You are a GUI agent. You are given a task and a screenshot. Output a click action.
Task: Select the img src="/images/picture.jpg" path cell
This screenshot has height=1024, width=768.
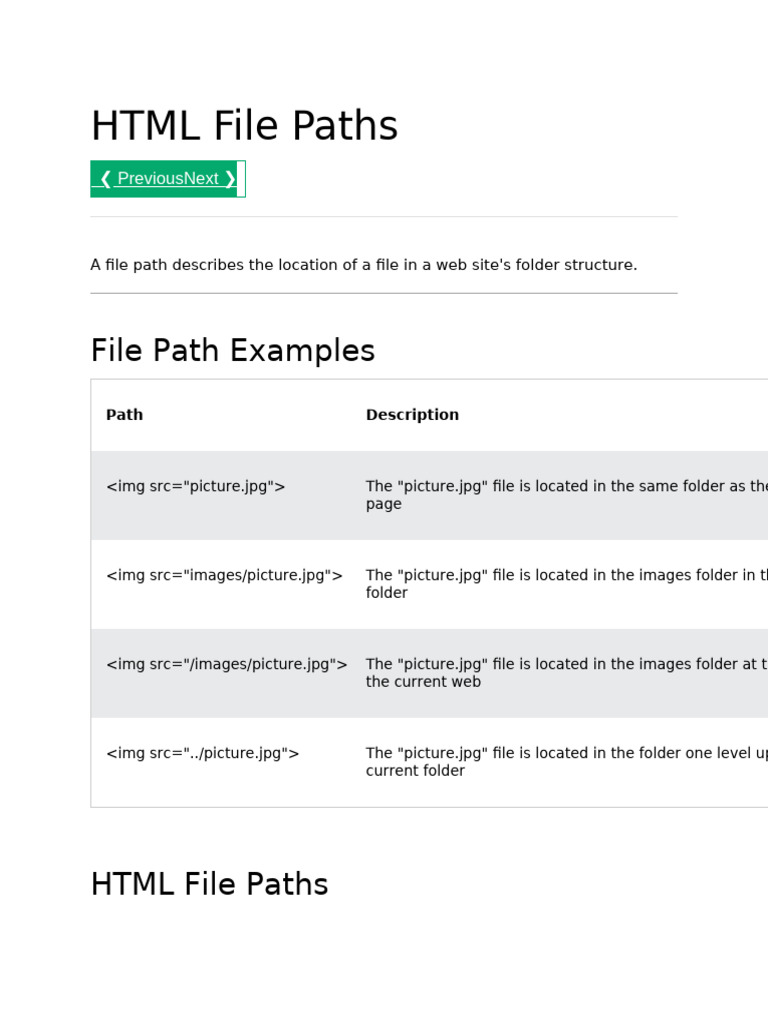coord(226,665)
